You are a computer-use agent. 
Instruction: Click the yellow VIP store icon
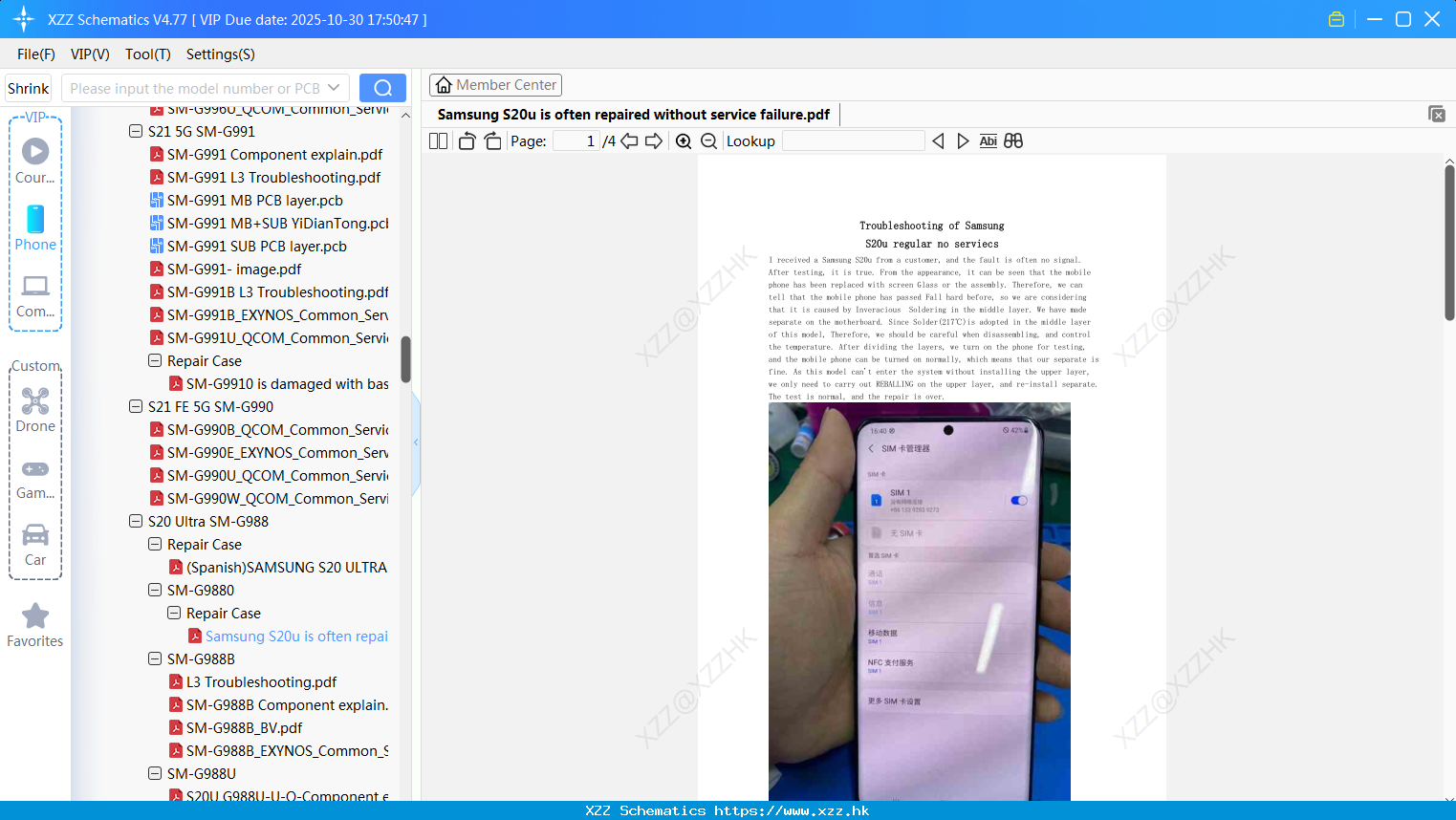coord(1336,19)
